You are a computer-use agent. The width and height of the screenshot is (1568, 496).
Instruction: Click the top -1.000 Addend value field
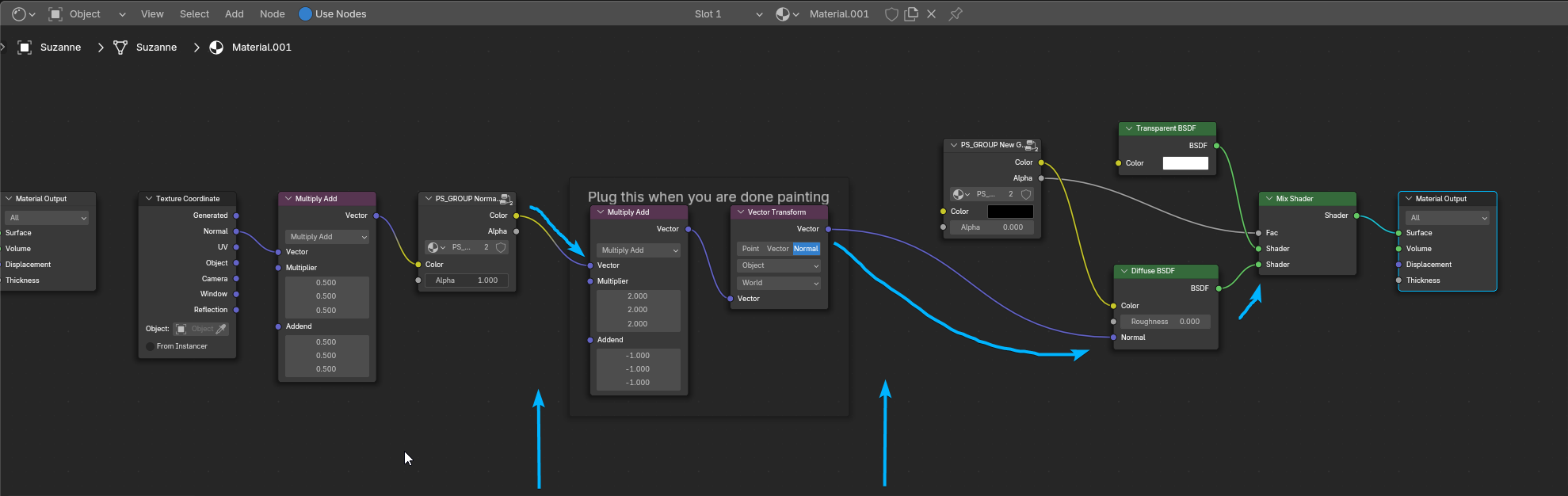click(x=639, y=356)
